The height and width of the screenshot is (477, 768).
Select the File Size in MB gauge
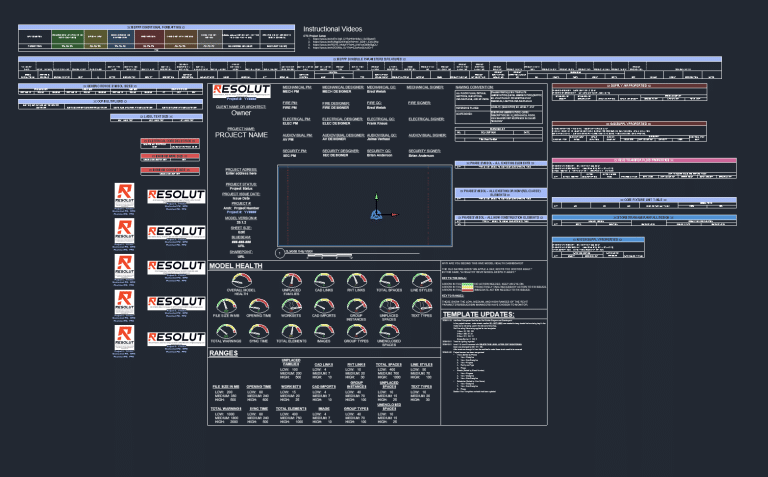coord(225,306)
